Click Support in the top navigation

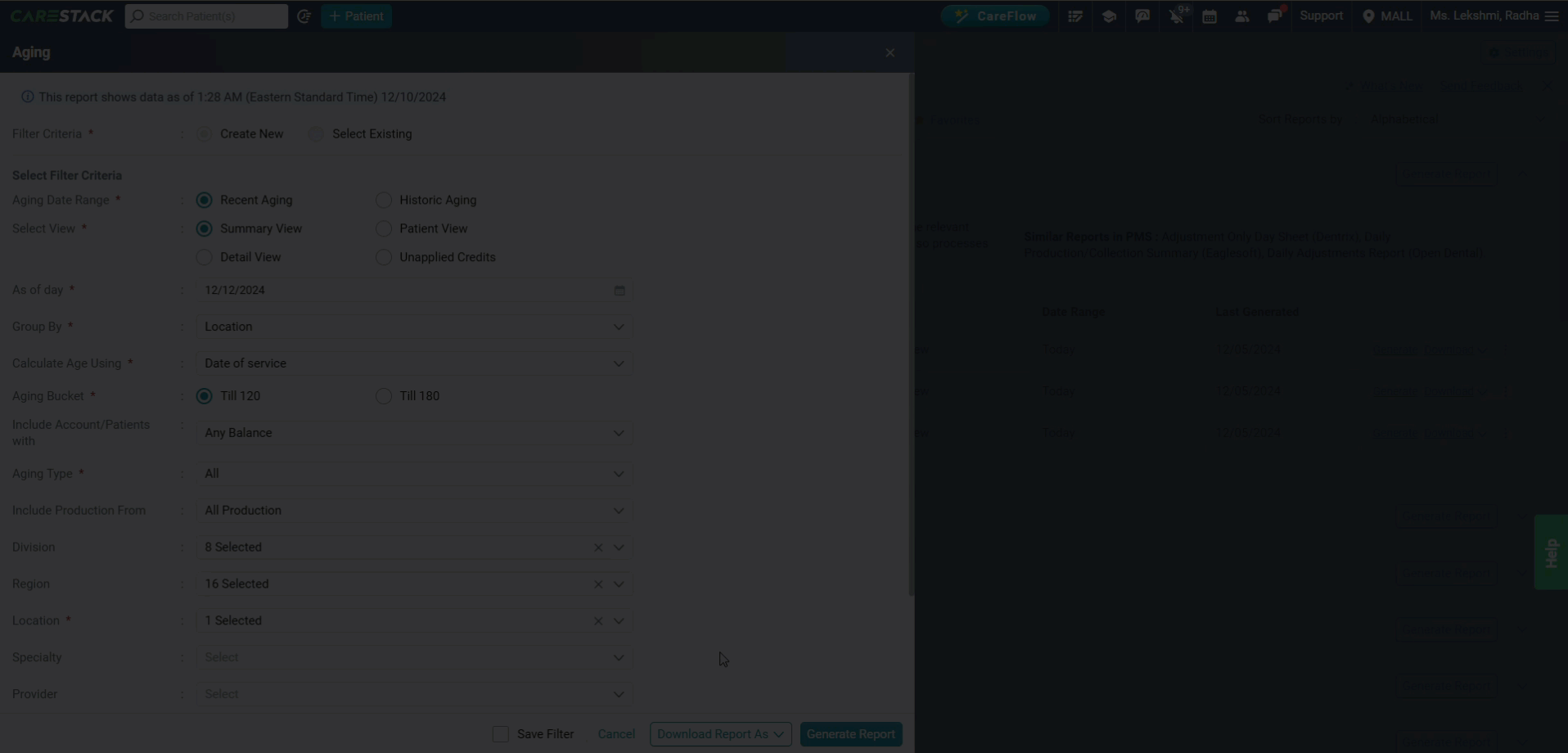tap(1322, 16)
